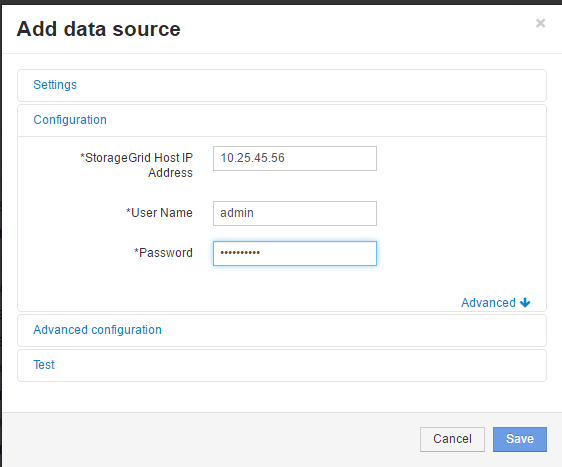Cancel adding the data source
Viewport: 562px width, 467px height.
click(452, 439)
